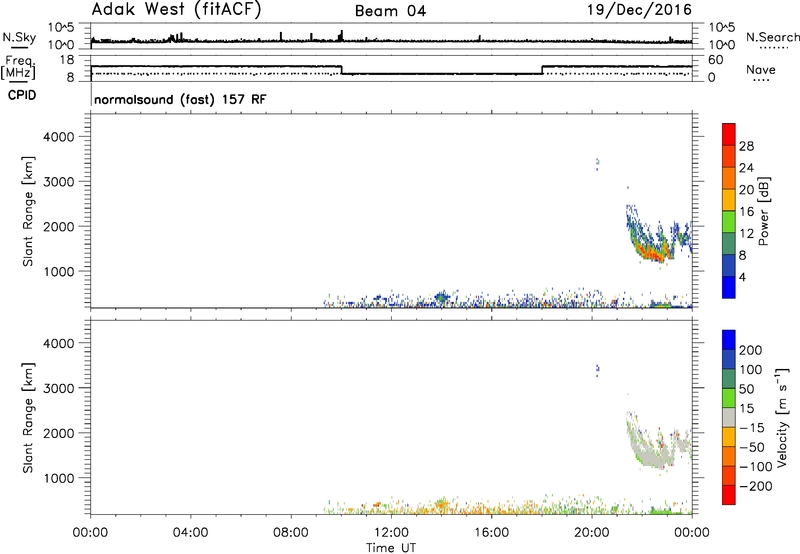The image size is (800, 554).
Task: Pick the gray -15 to 15 velocity segment
Action: point(729,417)
